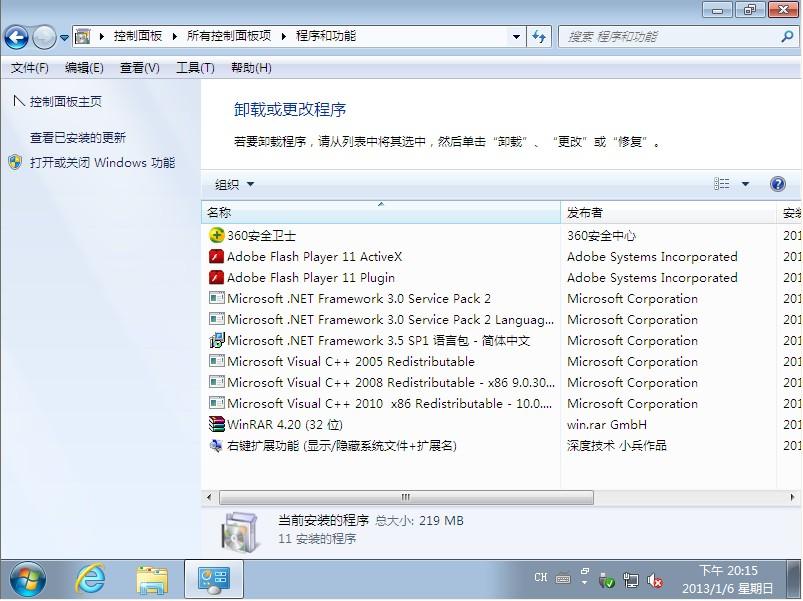Select the 360安全卫士 program icon

click(216, 236)
